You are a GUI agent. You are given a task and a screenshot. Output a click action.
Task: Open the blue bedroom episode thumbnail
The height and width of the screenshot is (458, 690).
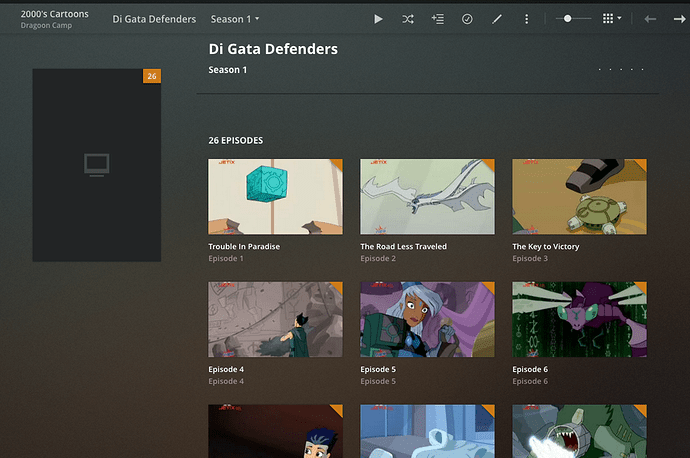[x=427, y=431]
